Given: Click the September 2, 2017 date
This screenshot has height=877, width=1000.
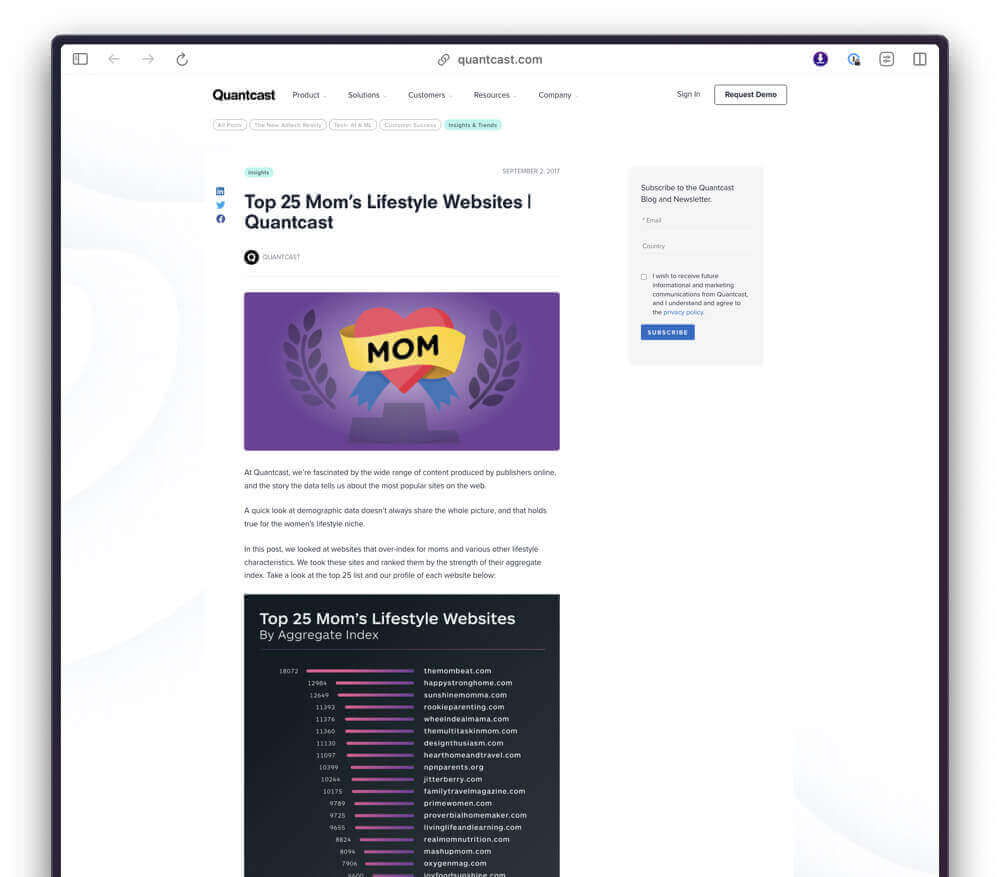Looking at the screenshot, I should pyautogui.click(x=531, y=171).
